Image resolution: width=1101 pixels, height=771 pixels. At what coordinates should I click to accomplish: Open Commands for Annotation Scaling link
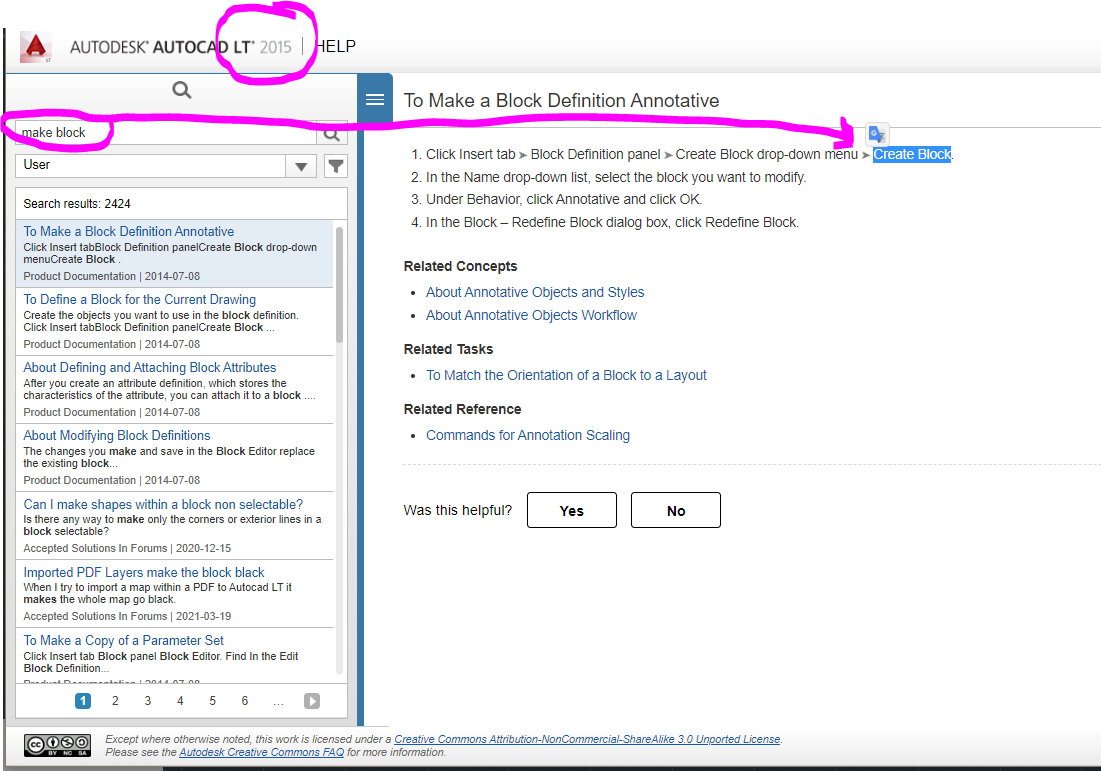pyautogui.click(x=528, y=435)
